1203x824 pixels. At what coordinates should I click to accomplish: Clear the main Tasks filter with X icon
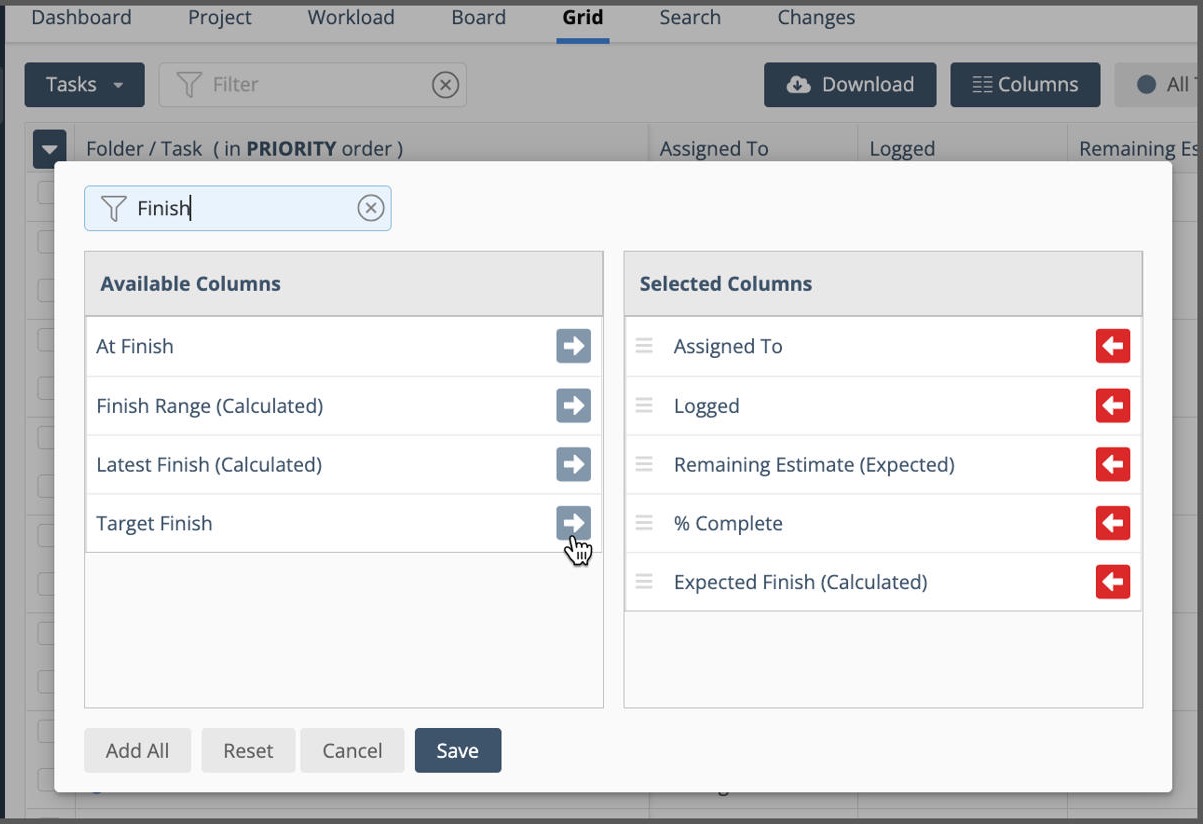445,84
